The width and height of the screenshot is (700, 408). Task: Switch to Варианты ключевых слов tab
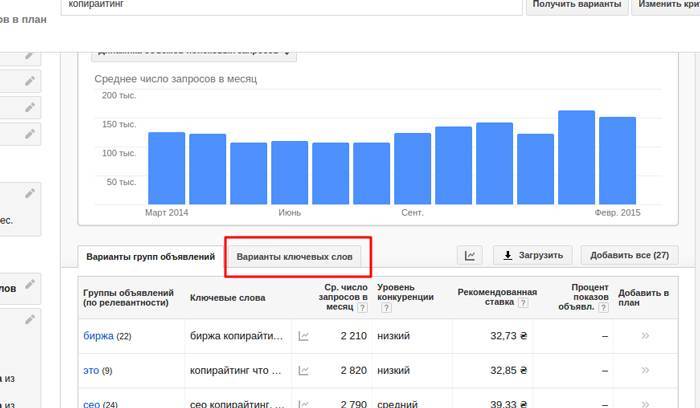pos(294,257)
